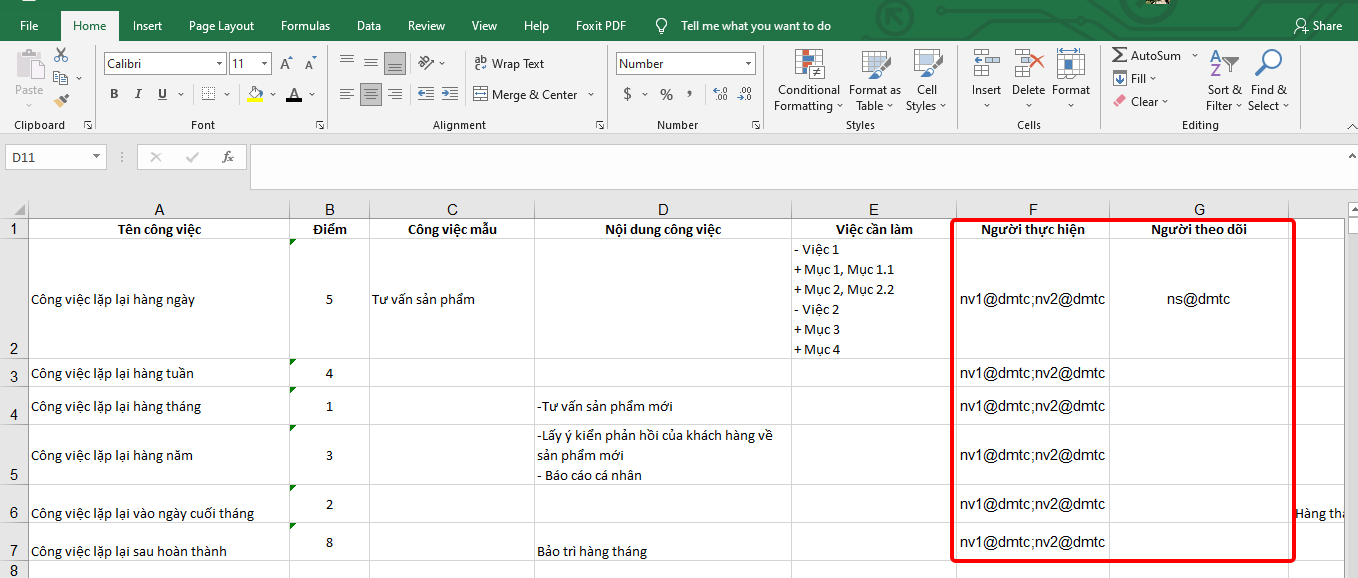The image size is (1358, 578).
Task: Apply the yellow fill color
Action: tap(256, 94)
